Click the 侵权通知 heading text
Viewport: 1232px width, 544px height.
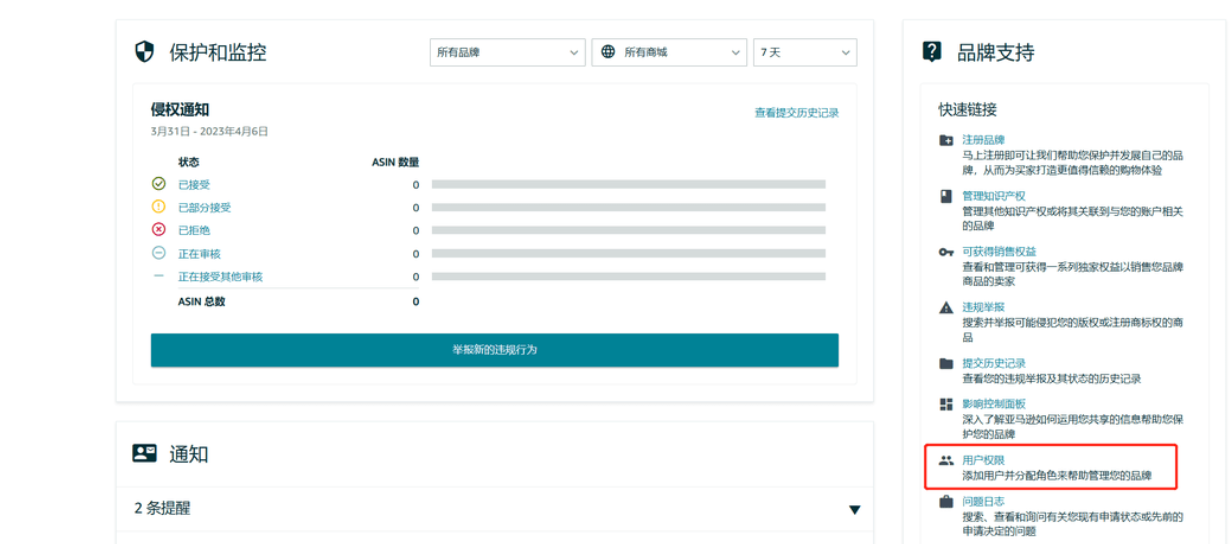tap(180, 109)
